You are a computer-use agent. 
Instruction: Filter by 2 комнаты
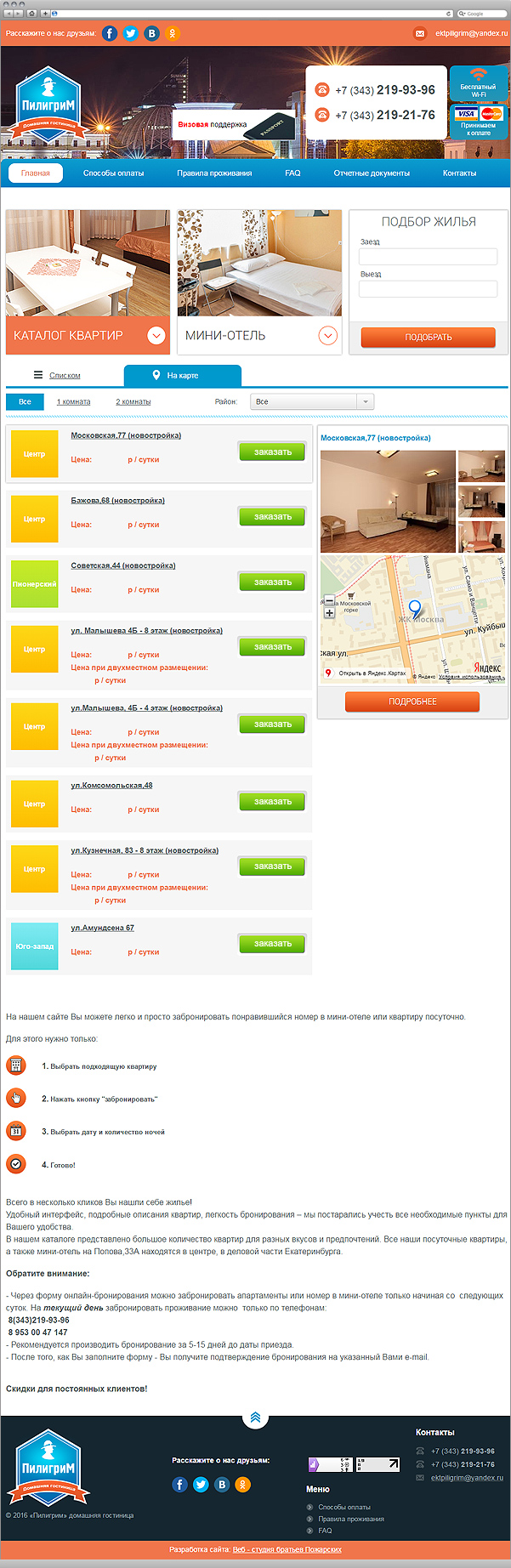click(133, 401)
